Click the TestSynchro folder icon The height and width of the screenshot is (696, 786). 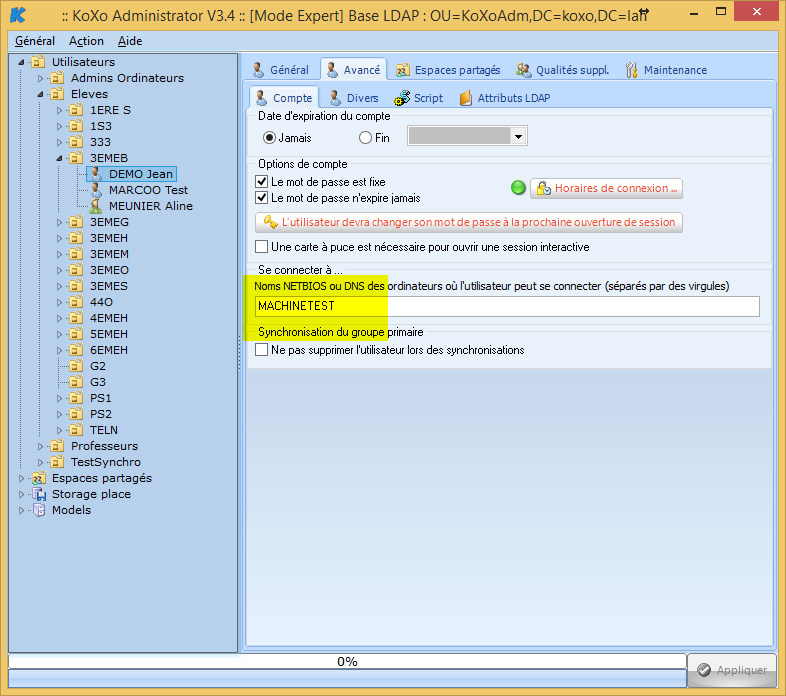coord(57,462)
